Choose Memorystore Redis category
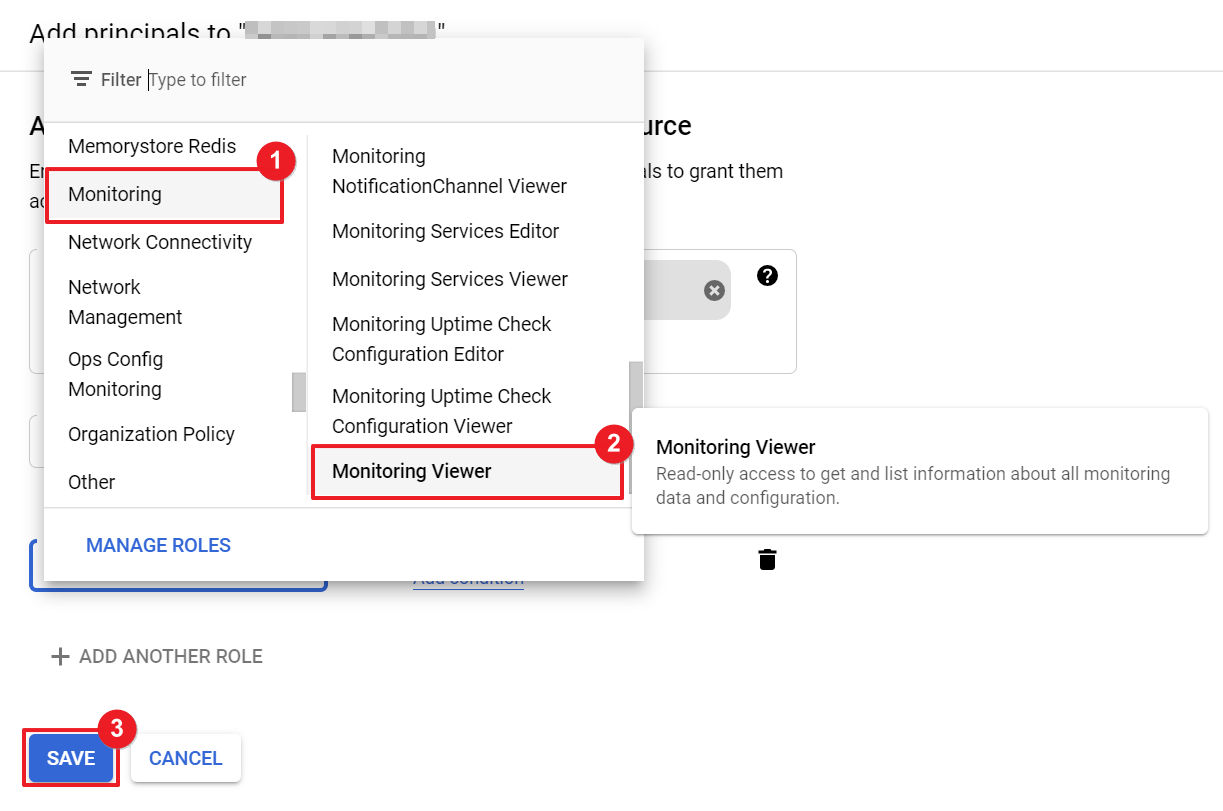Viewport: 1223px width, 811px height. 152,146
